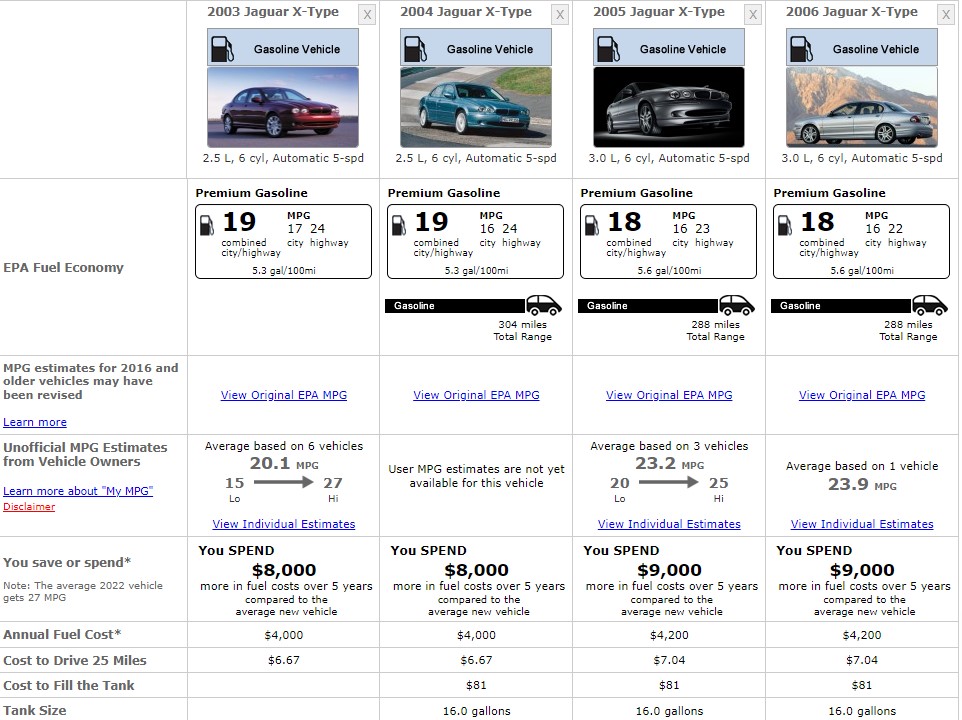Viewport: 962px width, 720px height.
Task: Click the 2006 Jaguar X-Type photo
Action: coord(861,107)
